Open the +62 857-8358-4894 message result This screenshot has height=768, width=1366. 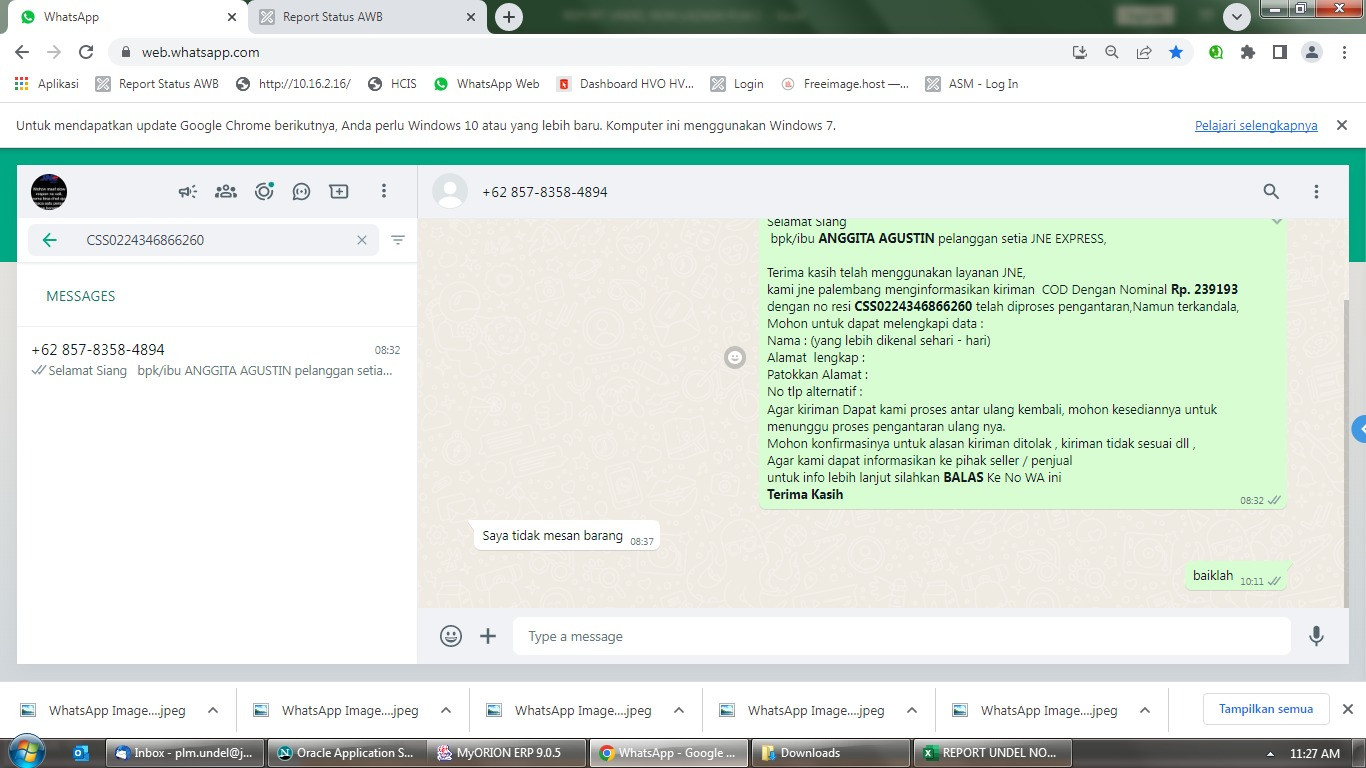[x=217, y=360]
